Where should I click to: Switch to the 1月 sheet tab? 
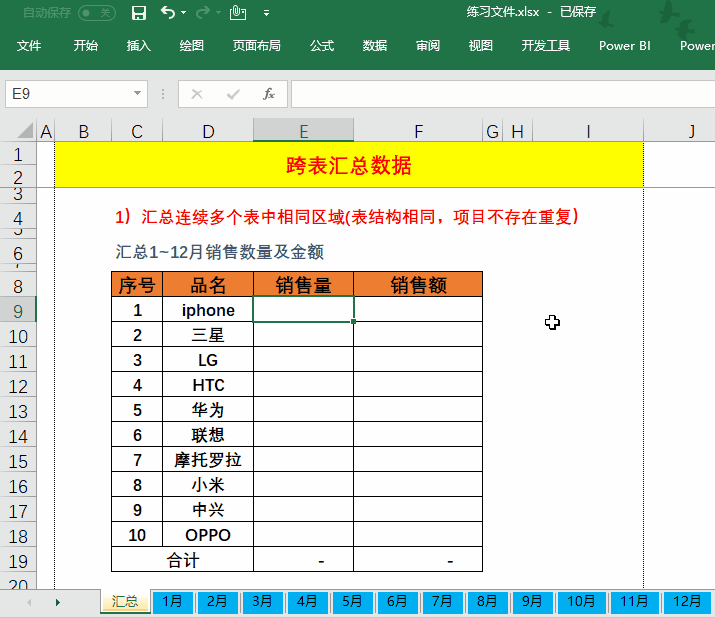pyautogui.click(x=172, y=602)
